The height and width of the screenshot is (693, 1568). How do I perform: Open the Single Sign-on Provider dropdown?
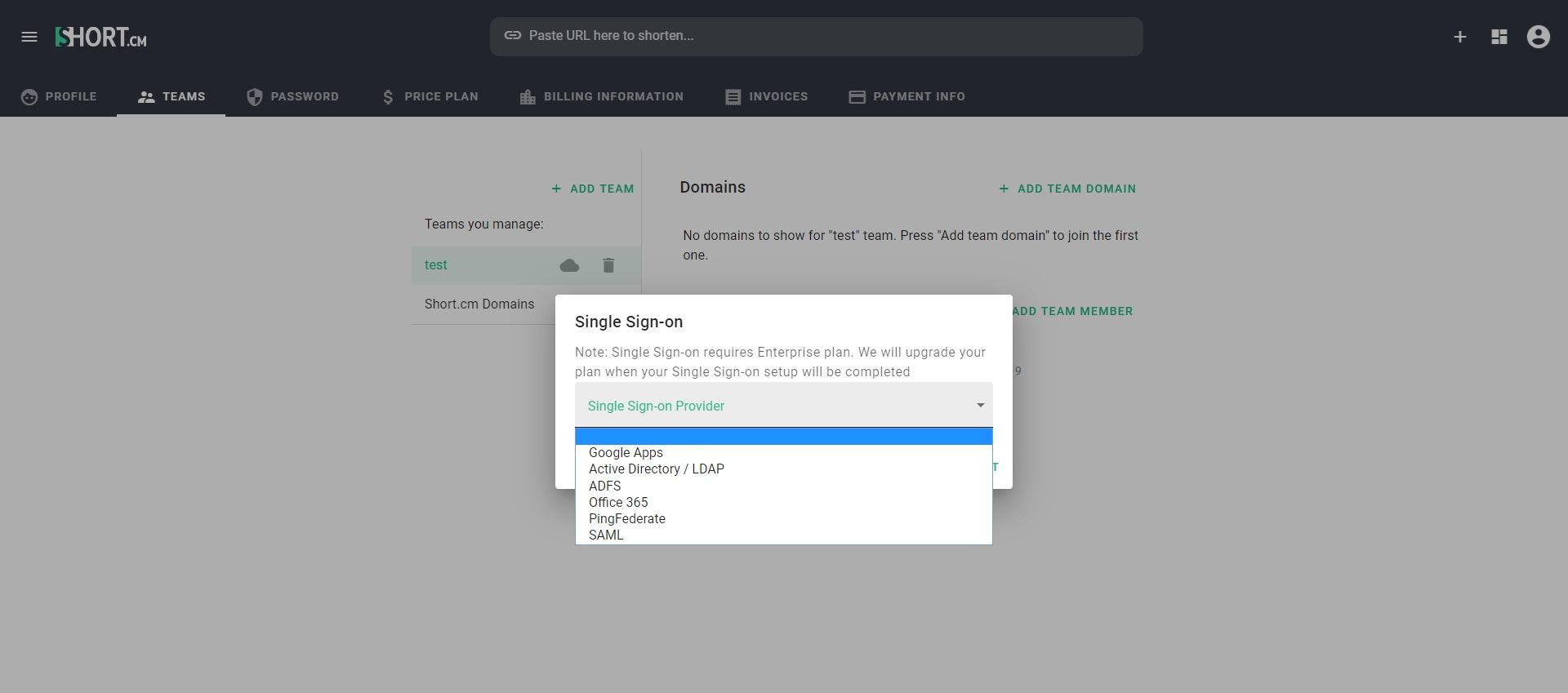(784, 405)
